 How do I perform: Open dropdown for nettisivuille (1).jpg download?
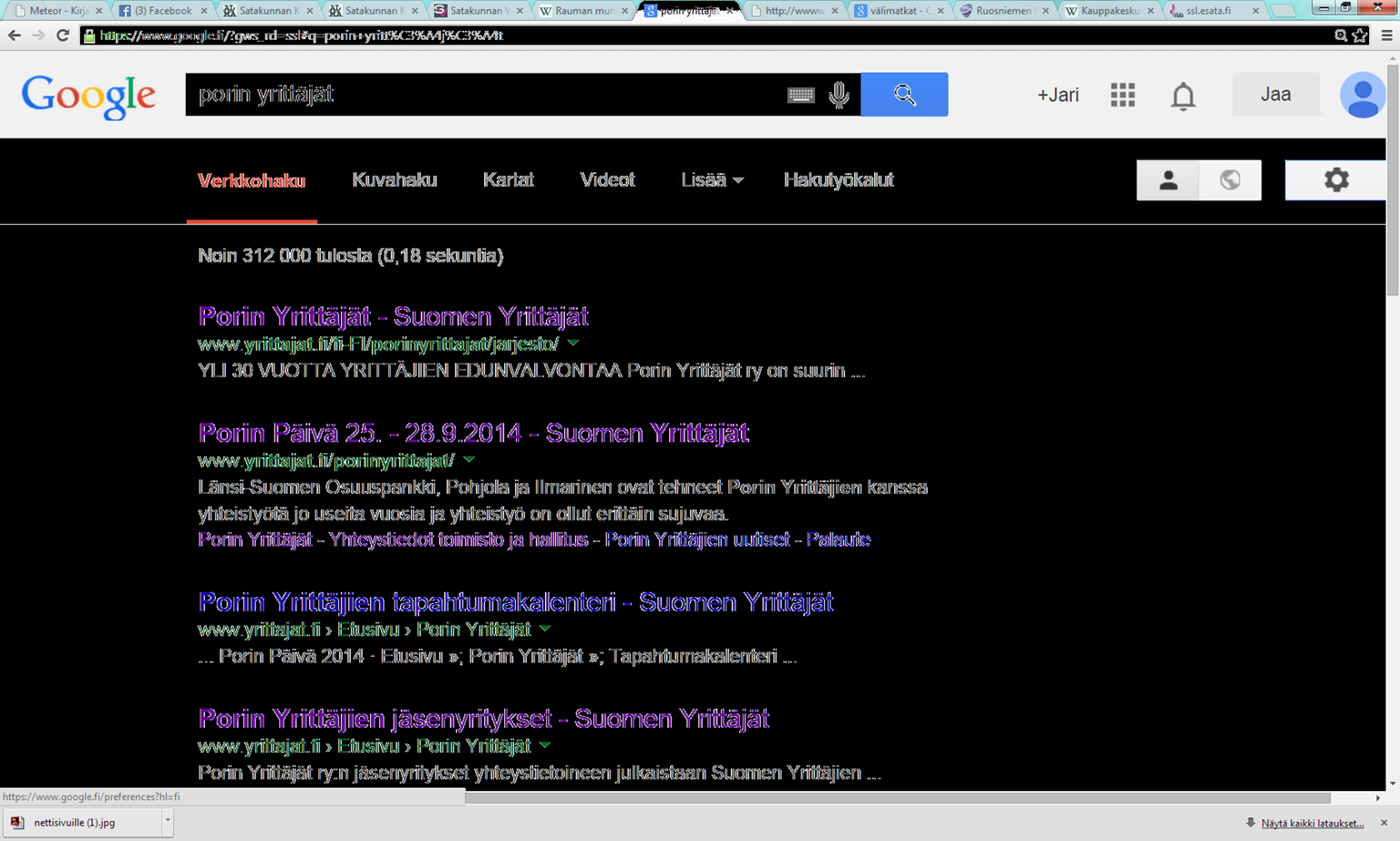tap(168, 821)
